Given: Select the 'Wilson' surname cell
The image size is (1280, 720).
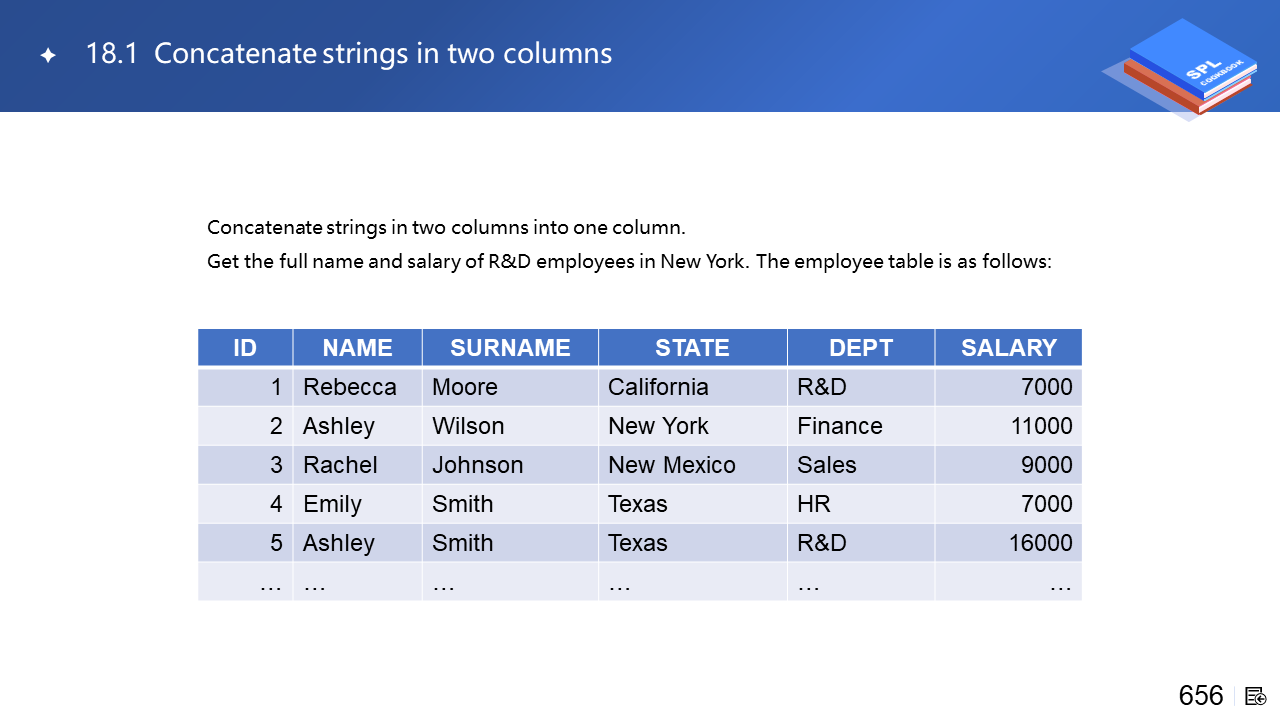Looking at the screenshot, I should [x=468, y=426].
